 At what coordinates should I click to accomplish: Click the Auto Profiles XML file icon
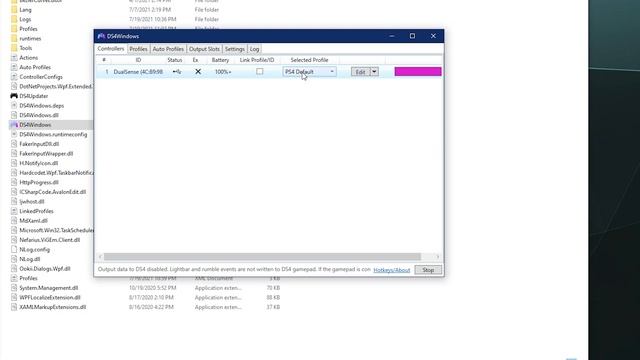pyautogui.click(x=14, y=67)
